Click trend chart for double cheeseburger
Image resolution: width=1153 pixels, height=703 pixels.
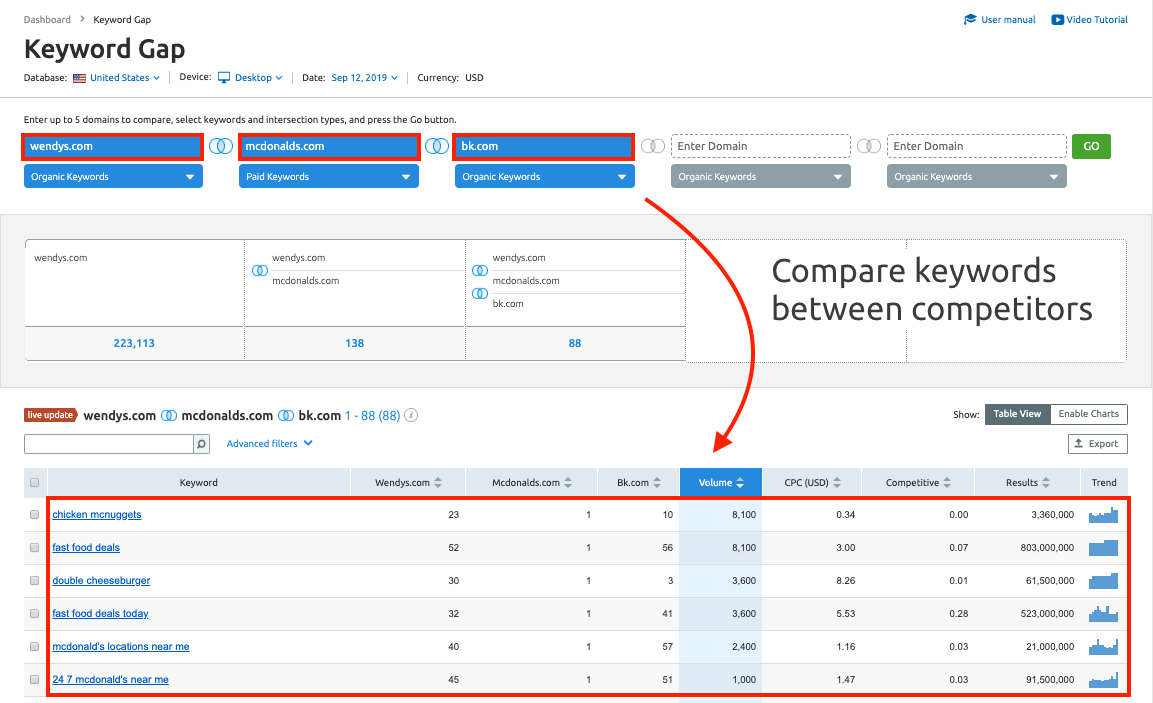click(x=1103, y=581)
